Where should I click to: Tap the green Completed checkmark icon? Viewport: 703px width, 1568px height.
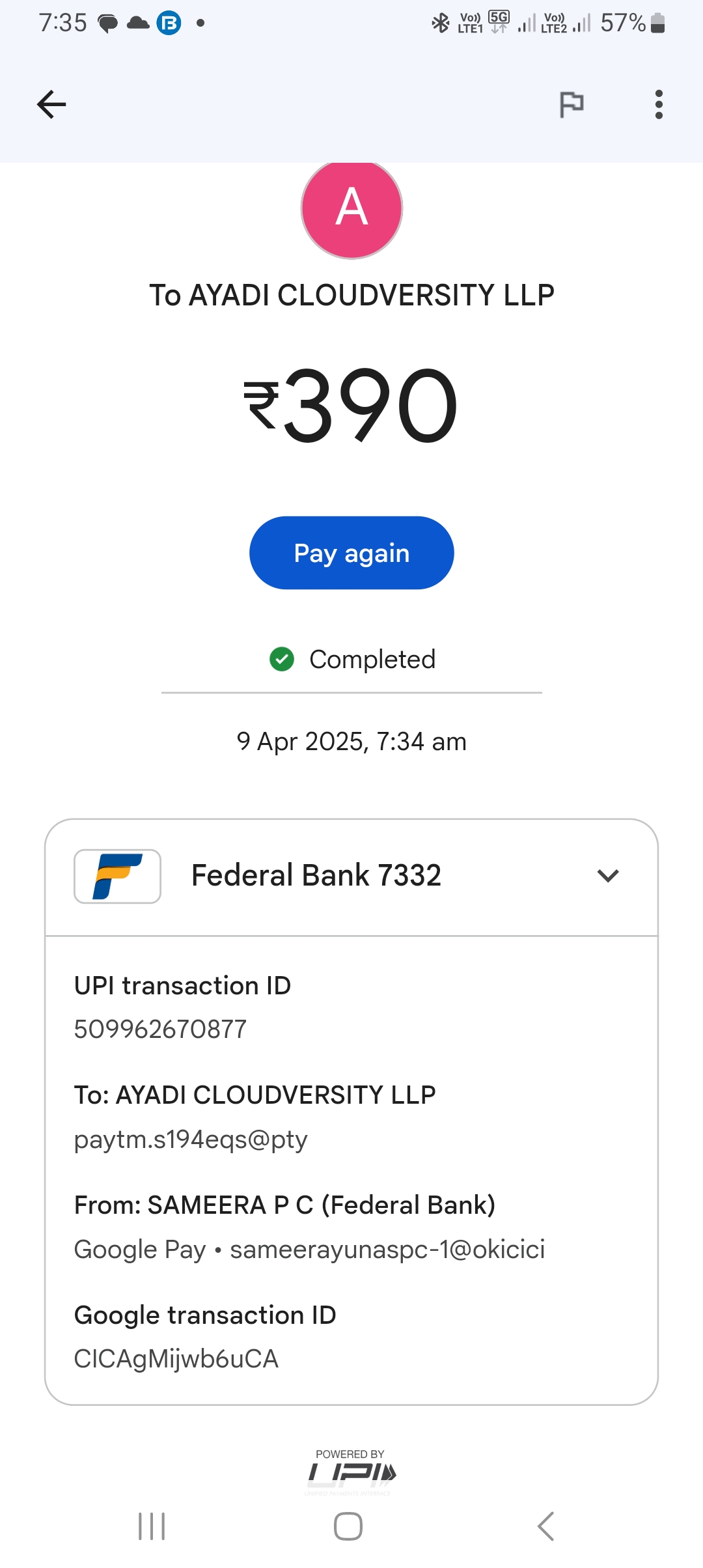point(282,659)
